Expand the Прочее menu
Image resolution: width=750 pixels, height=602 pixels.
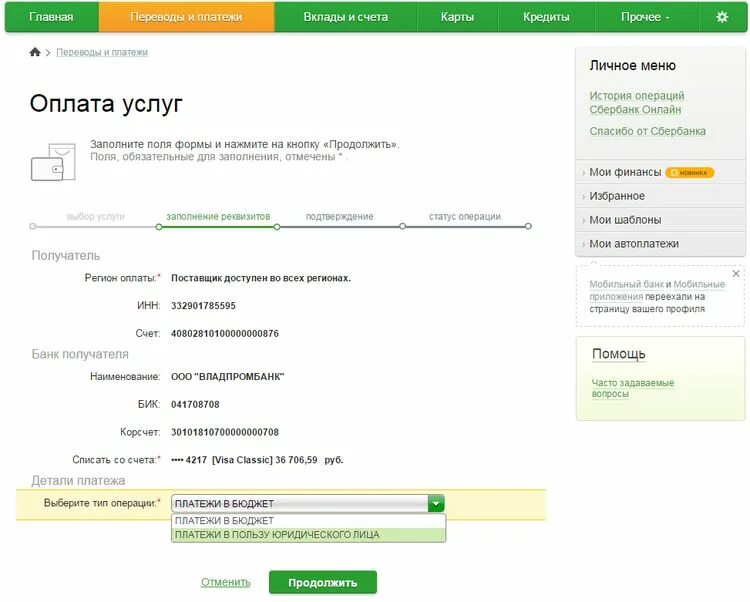pyautogui.click(x=646, y=17)
